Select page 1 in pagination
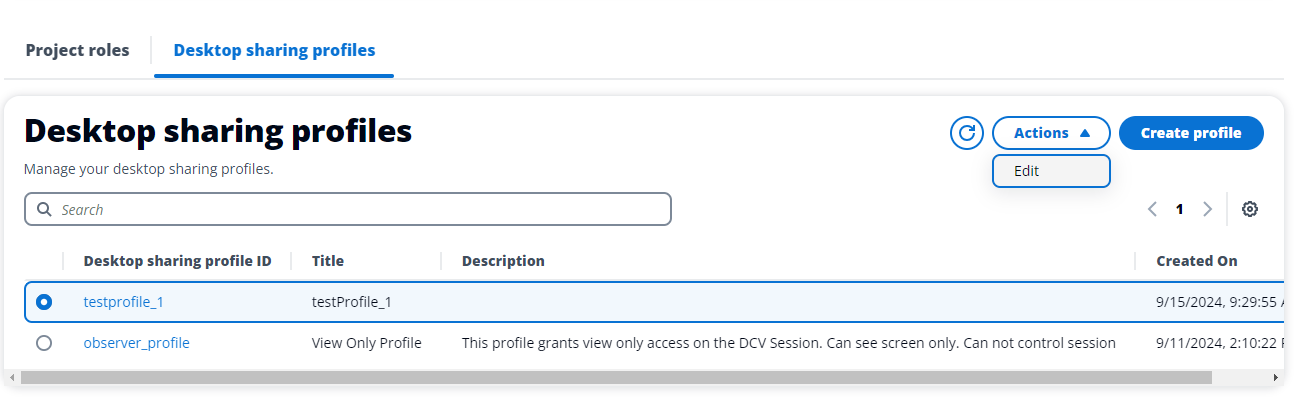The height and width of the screenshot is (397, 1302). tap(1180, 209)
